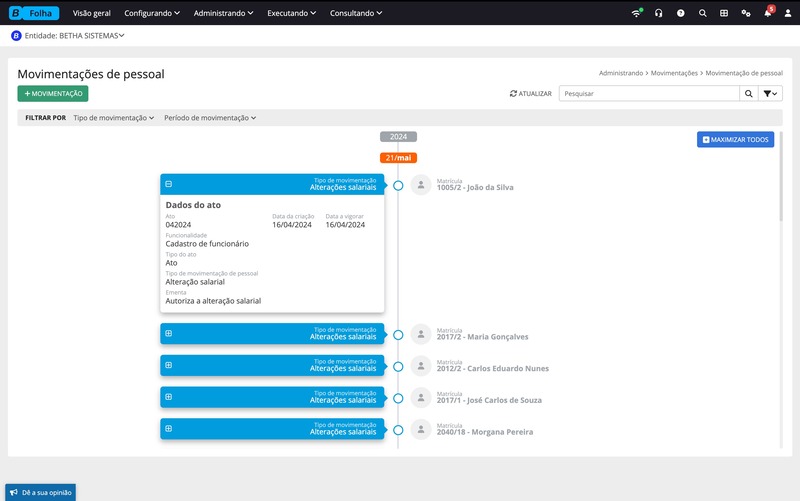The height and width of the screenshot is (501, 800).
Task: Open the notifications bell icon
Action: [x=767, y=13]
